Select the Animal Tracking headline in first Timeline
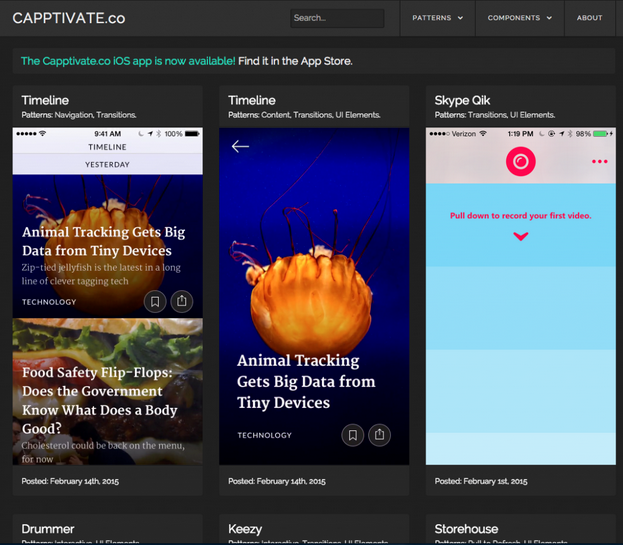The height and width of the screenshot is (546, 623). click(104, 241)
